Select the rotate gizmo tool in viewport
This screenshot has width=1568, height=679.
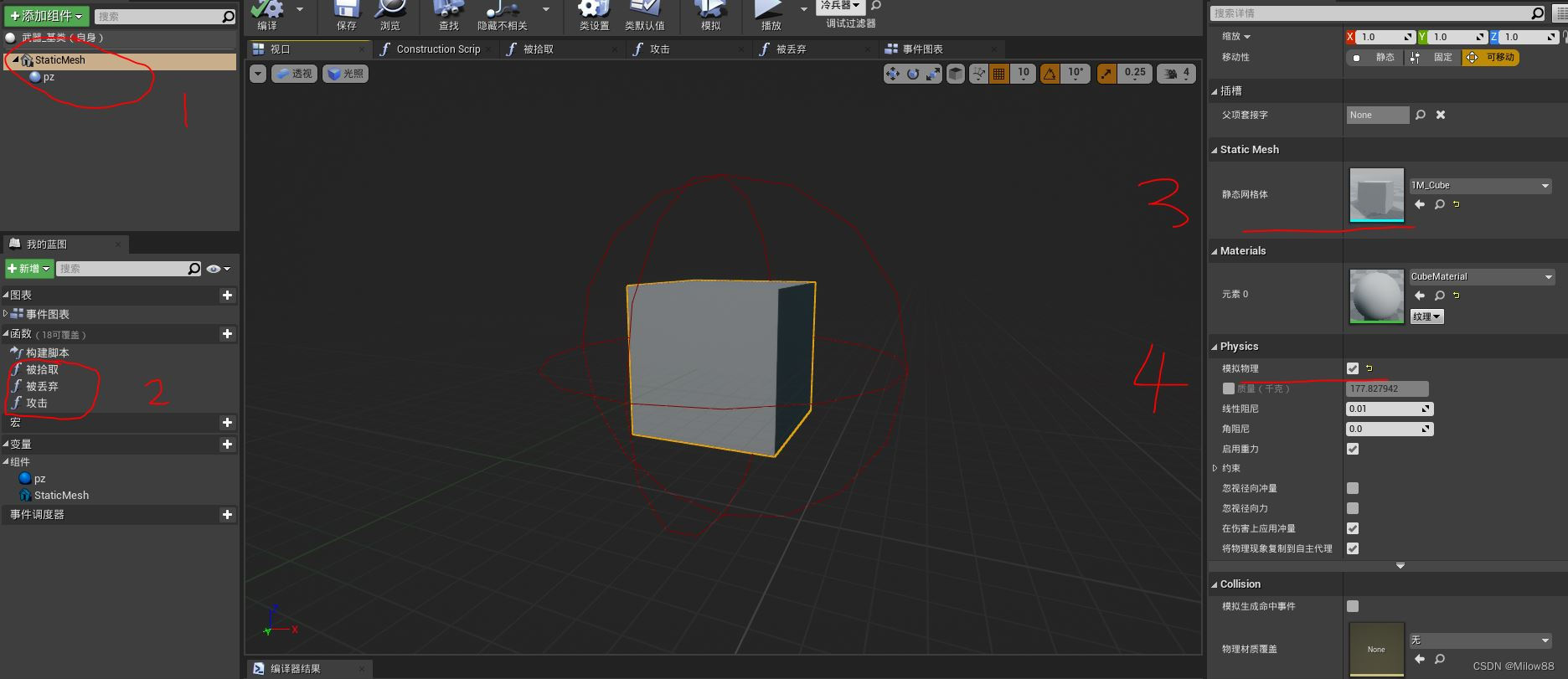pos(913,74)
